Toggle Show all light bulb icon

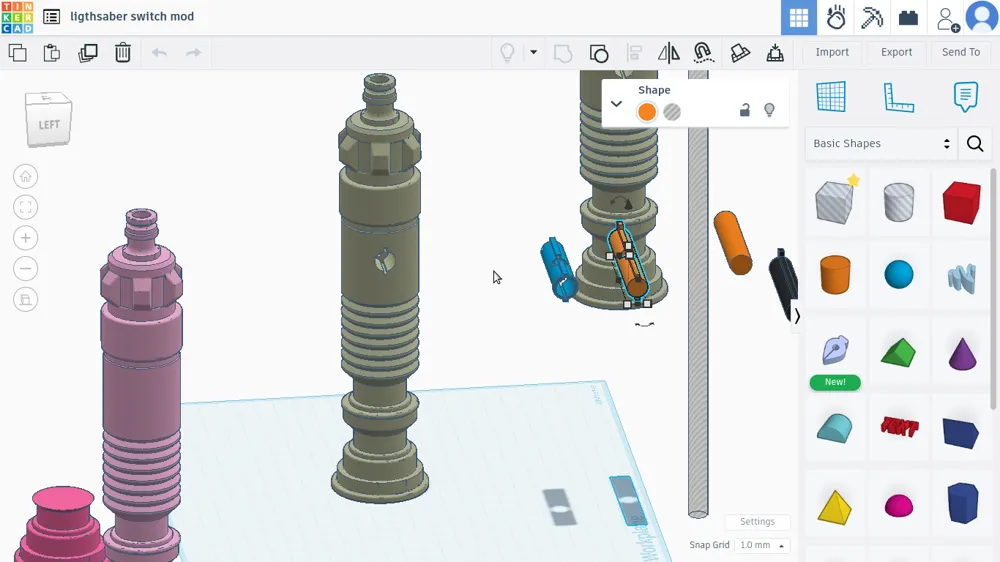pyautogui.click(x=507, y=53)
